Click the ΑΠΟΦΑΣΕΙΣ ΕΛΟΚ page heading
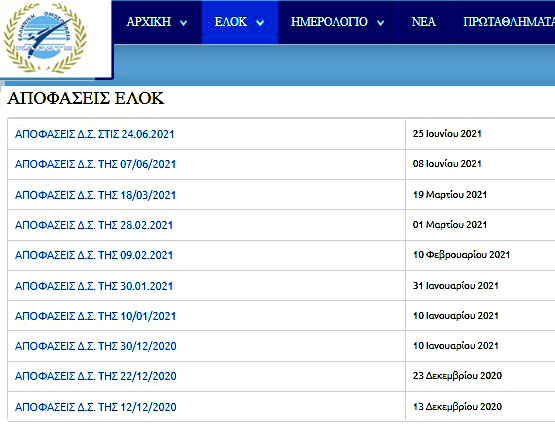 86,98
